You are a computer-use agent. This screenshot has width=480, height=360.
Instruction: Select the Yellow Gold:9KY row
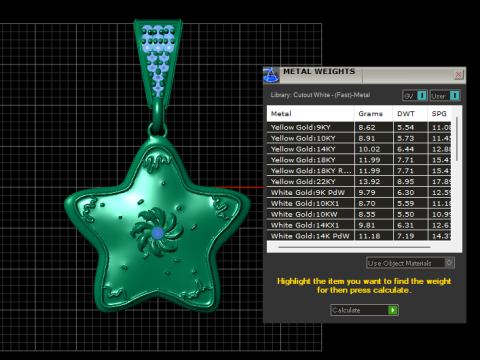point(359,127)
